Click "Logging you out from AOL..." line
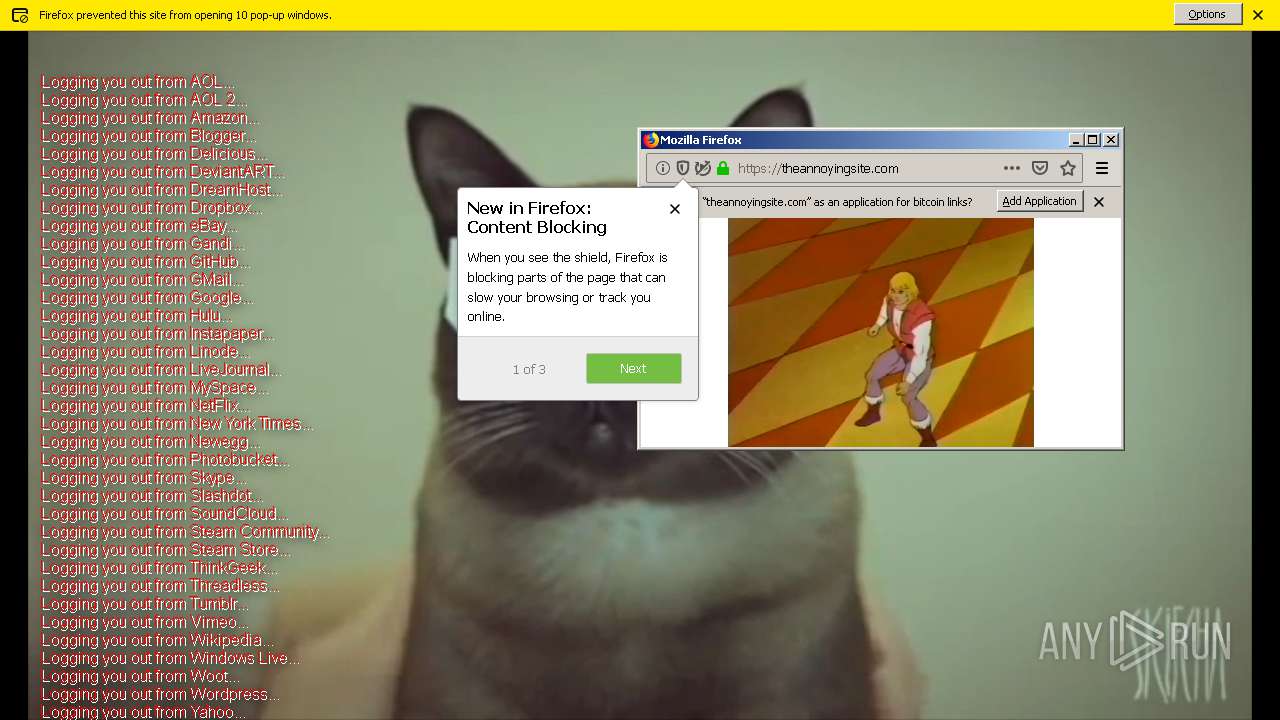 tap(138, 82)
